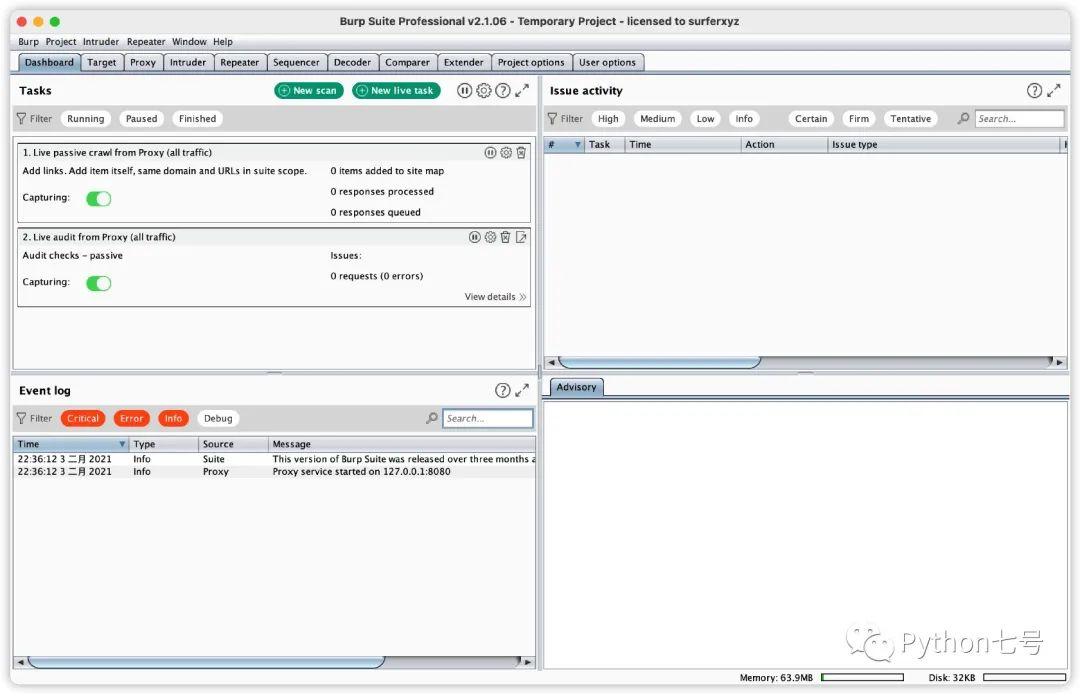The width and height of the screenshot is (1080, 694).
Task: Open settings of Live audit task
Action: pos(490,237)
